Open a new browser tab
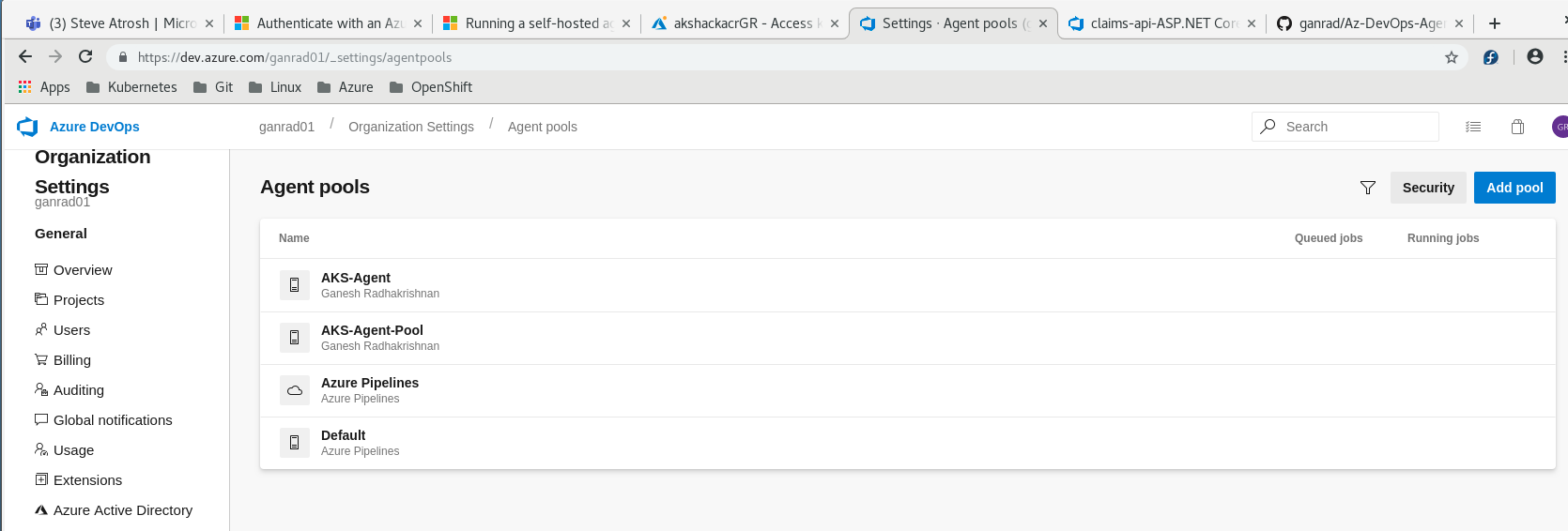The height and width of the screenshot is (531, 1568). coord(1495,23)
